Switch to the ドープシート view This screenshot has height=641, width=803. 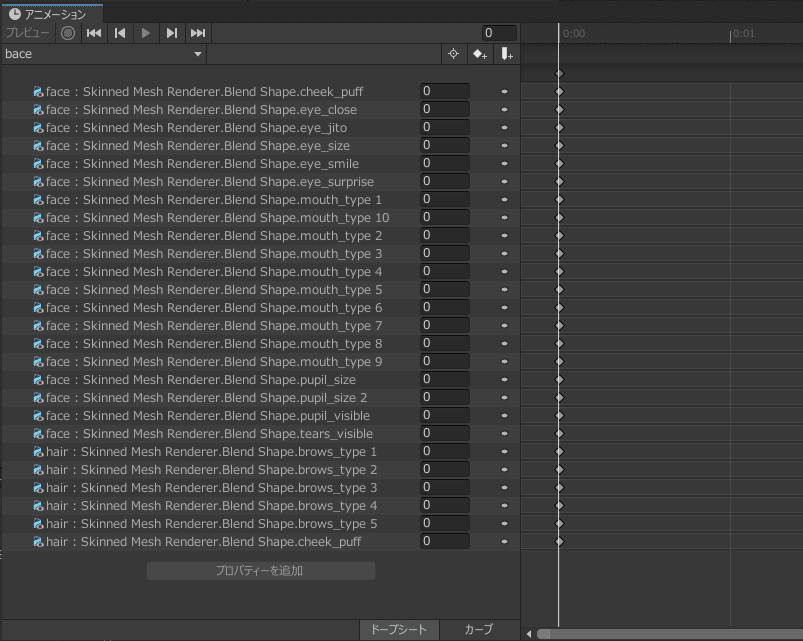pos(398,629)
